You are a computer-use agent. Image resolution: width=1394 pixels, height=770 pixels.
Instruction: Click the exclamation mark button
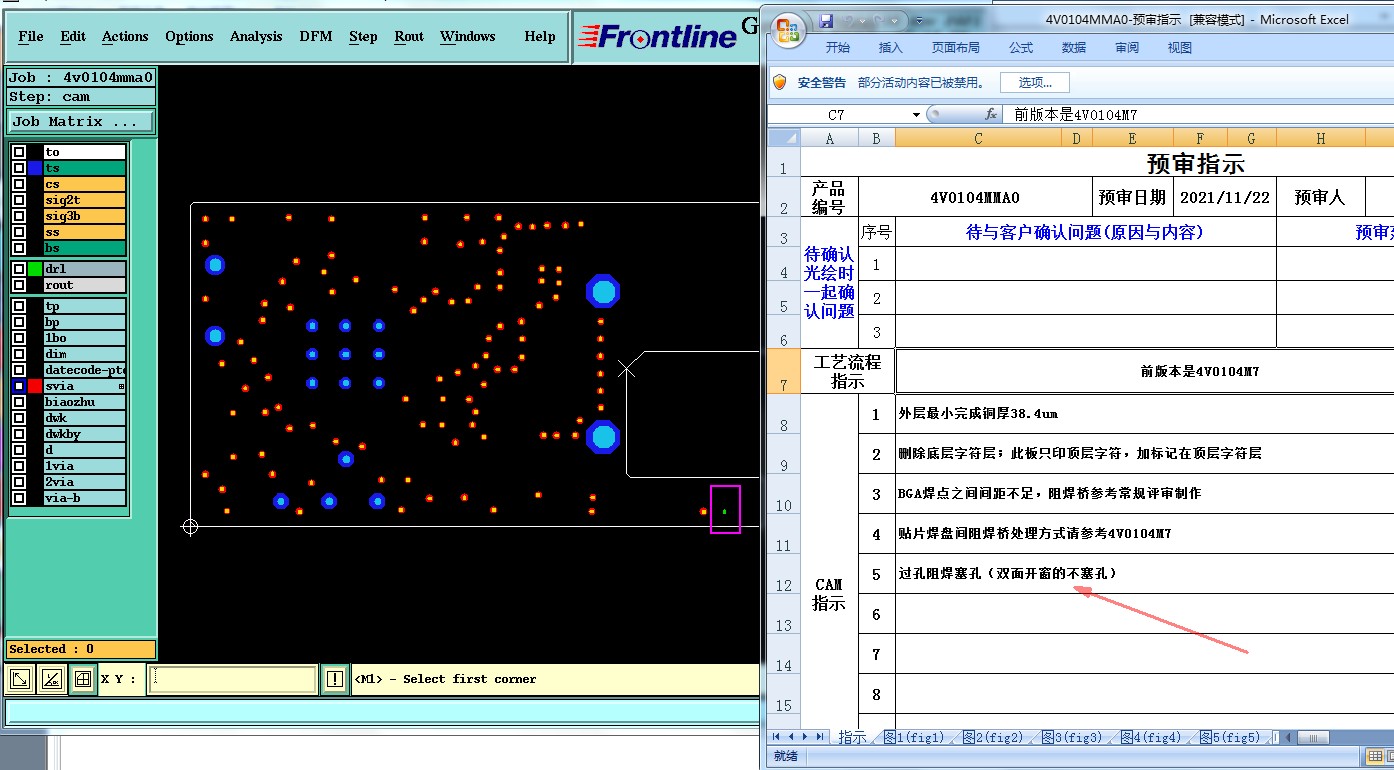(335, 680)
